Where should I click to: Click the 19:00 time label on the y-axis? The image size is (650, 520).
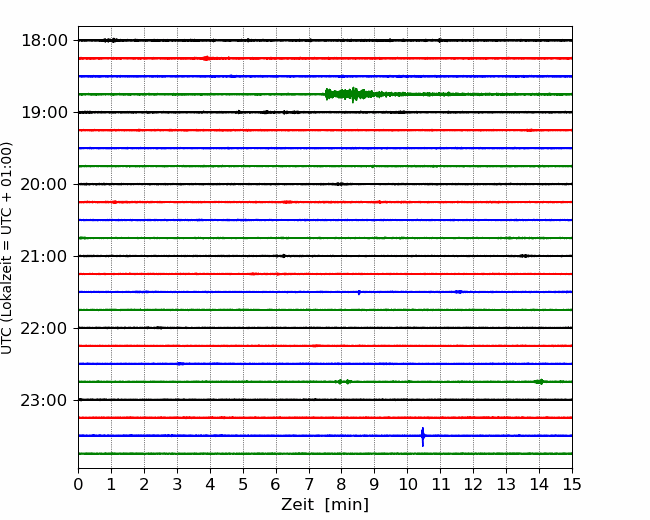[44, 112]
